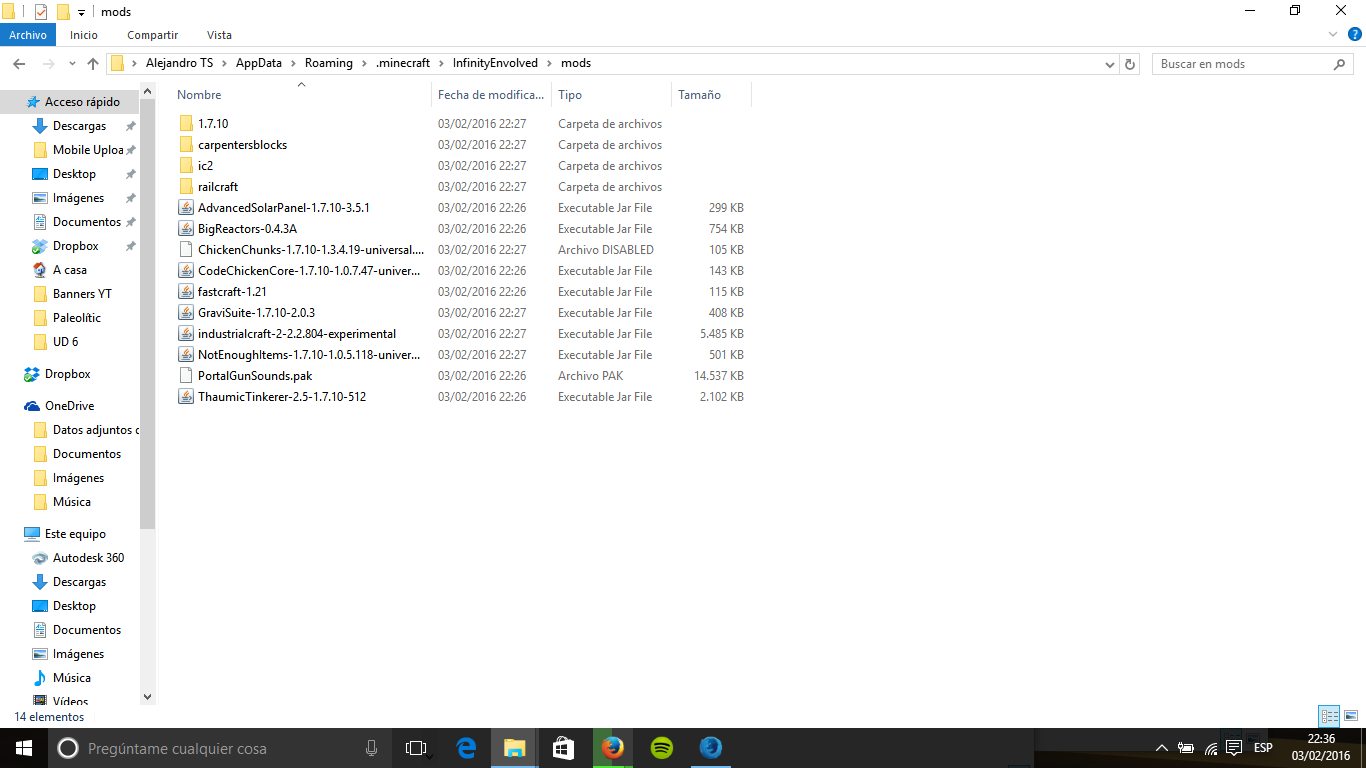Open Firefox from the taskbar
1366x768 pixels.
coord(612,748)
